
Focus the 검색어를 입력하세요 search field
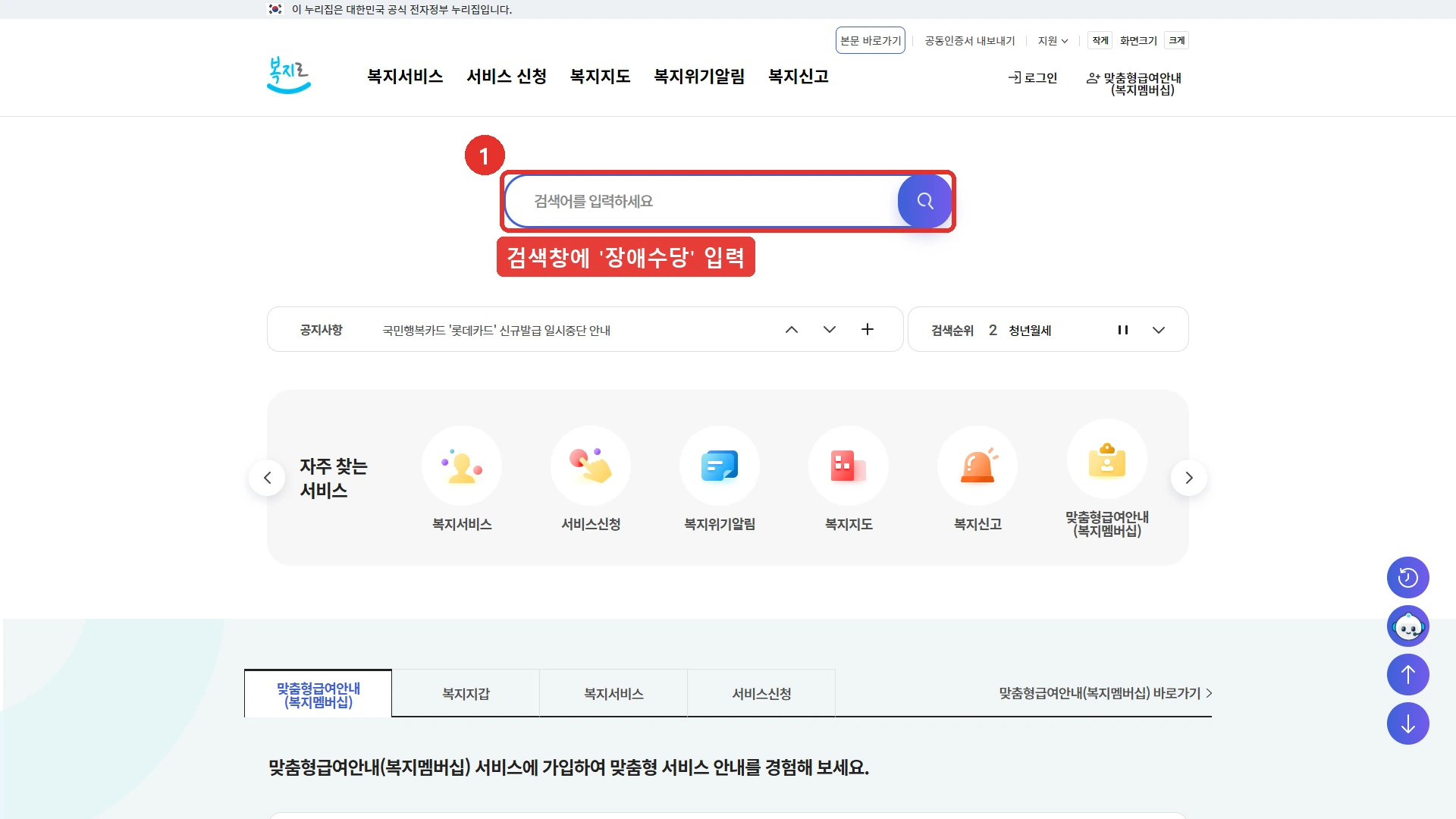coord(701,201)
